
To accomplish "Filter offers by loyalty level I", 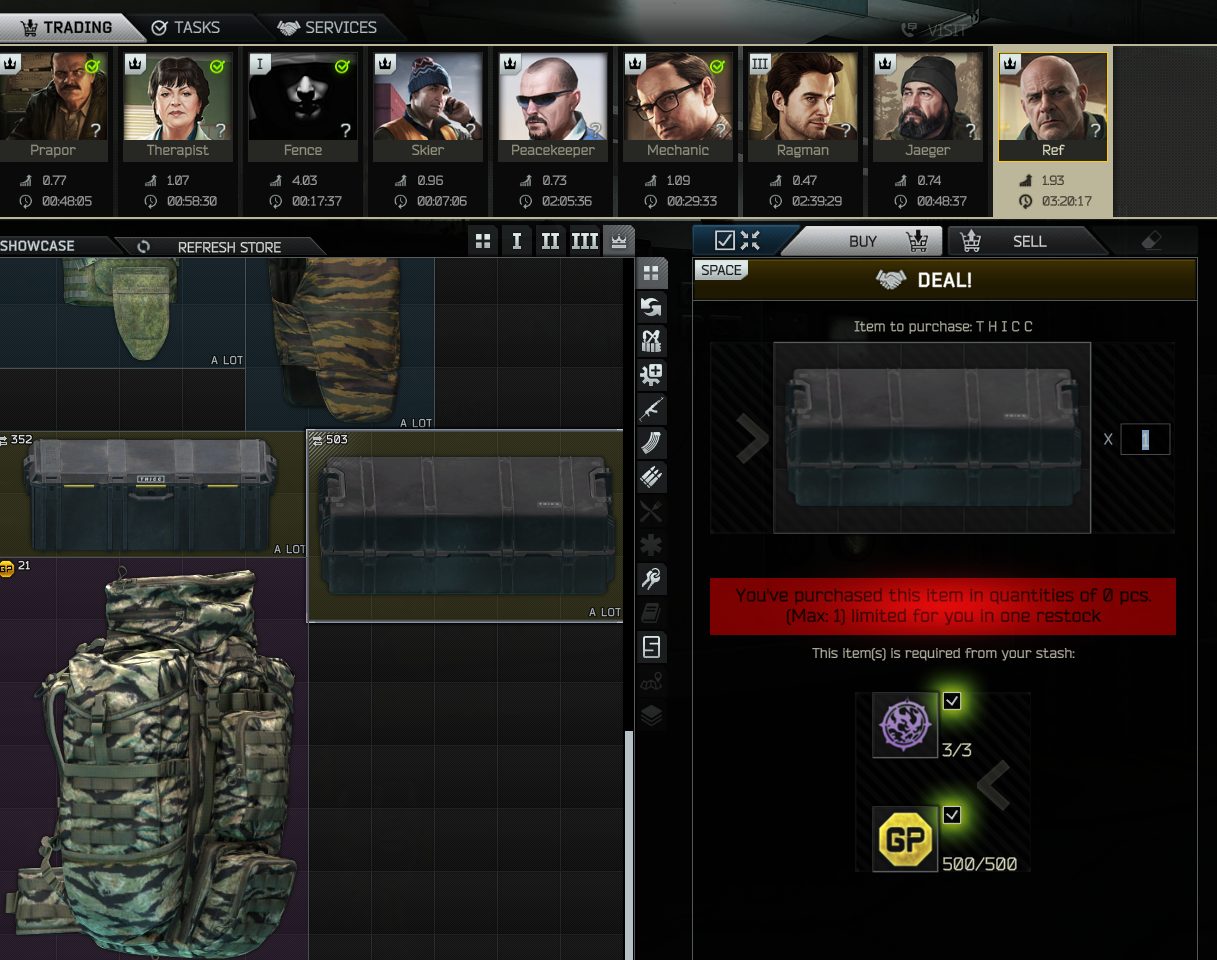I will tap(516, 241).
